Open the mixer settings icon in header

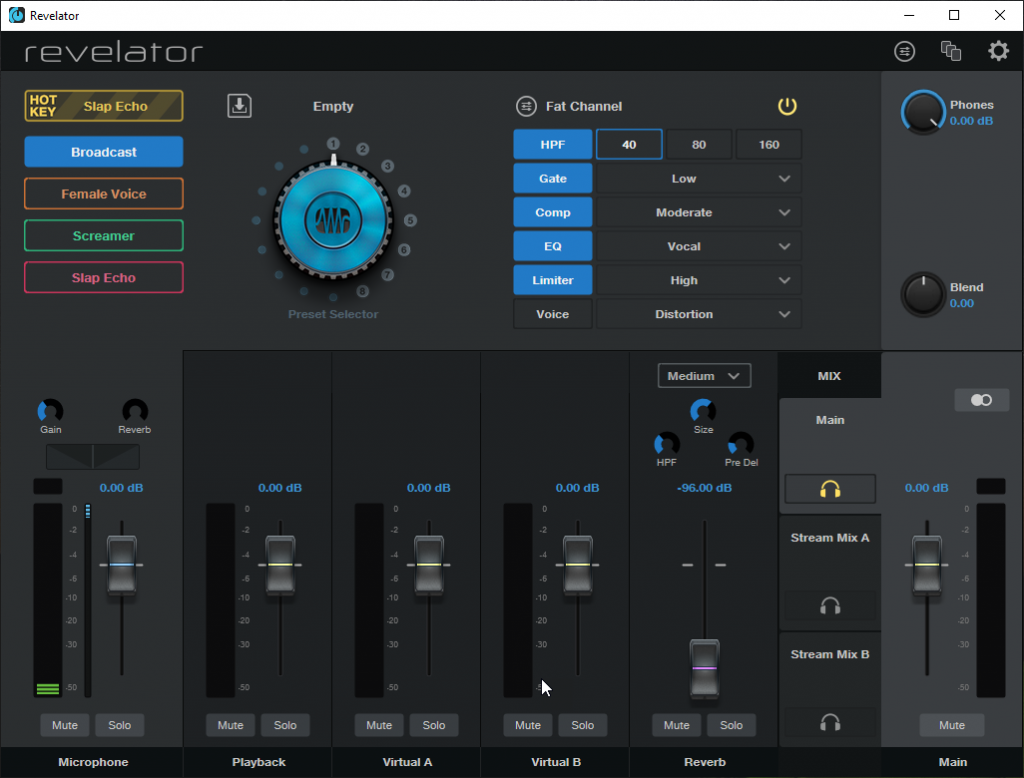tap(904, 51)
